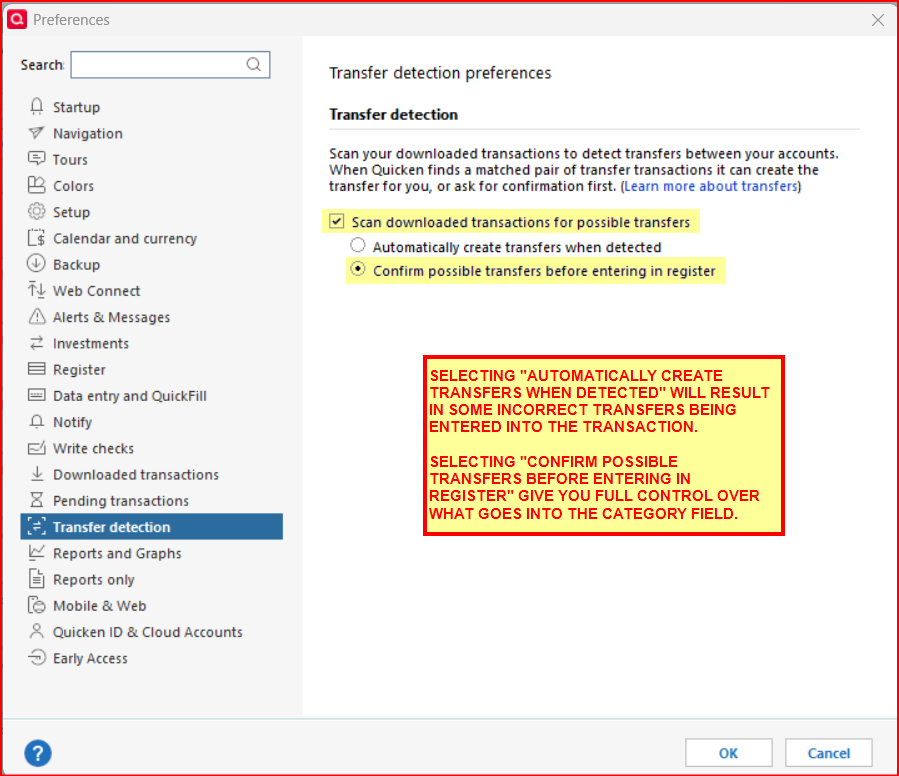Select the Mobile & Web label
This screenshot has width=899, height=776.
pos(99,606)
